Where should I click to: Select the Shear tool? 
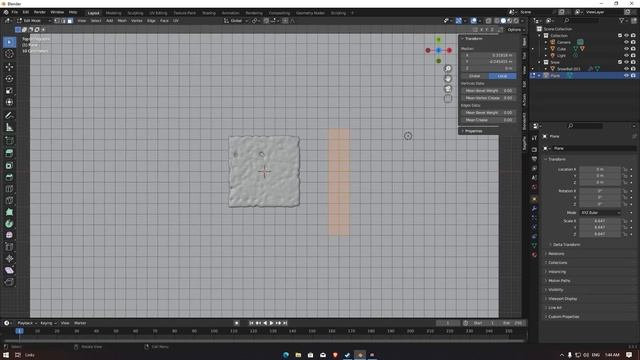(9, 270)
